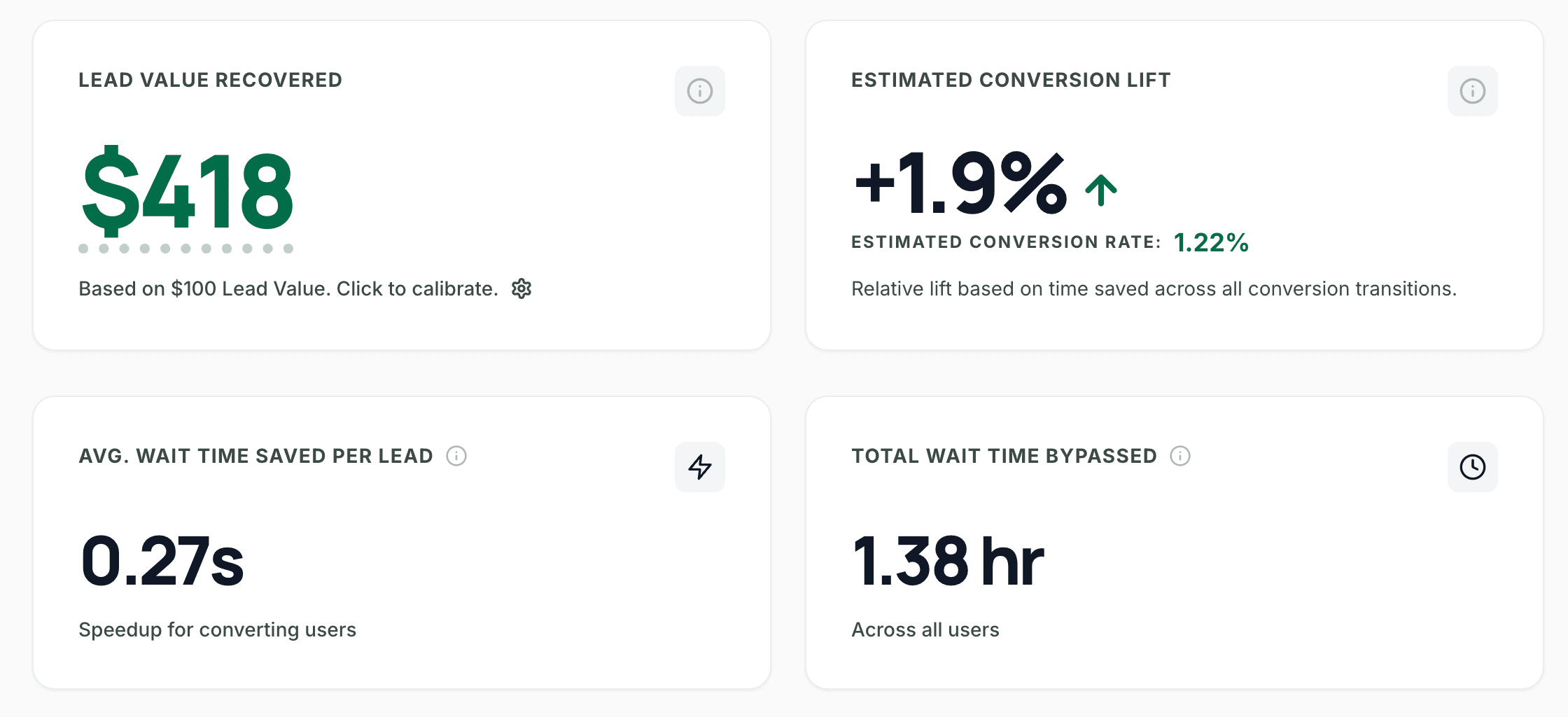The height and width of the screenshot is (717, 1568).
Task: Click the Across all users caption
Action: pyautogui.click(x=925, y=629)
